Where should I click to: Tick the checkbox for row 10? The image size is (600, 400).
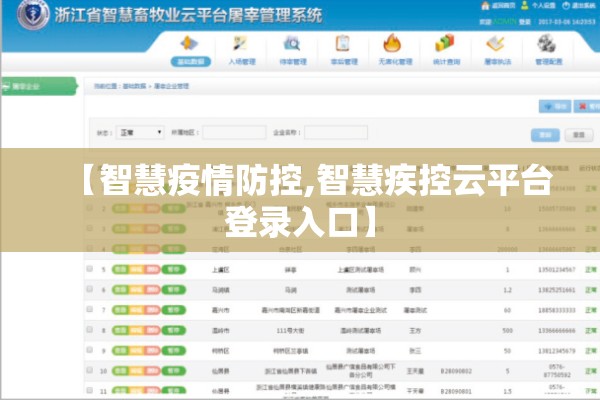90,370
